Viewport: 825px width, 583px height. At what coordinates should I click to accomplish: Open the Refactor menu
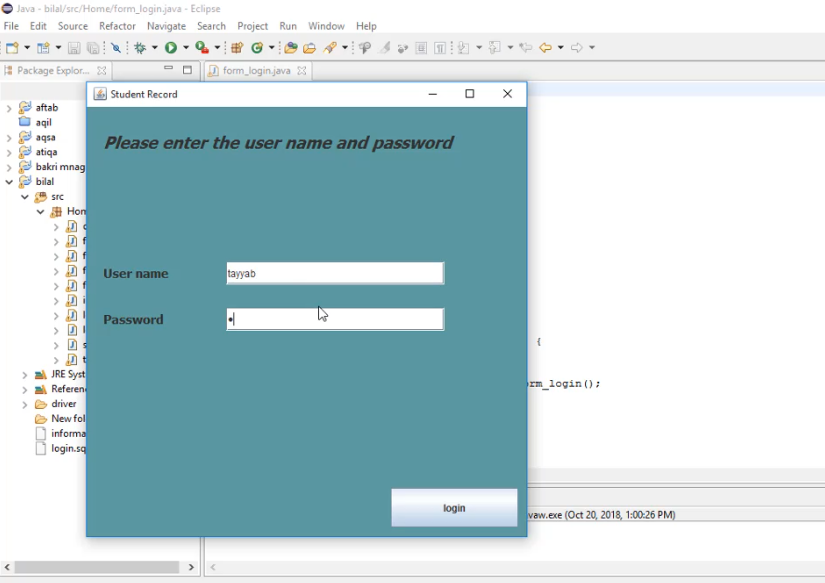[117, 26]
